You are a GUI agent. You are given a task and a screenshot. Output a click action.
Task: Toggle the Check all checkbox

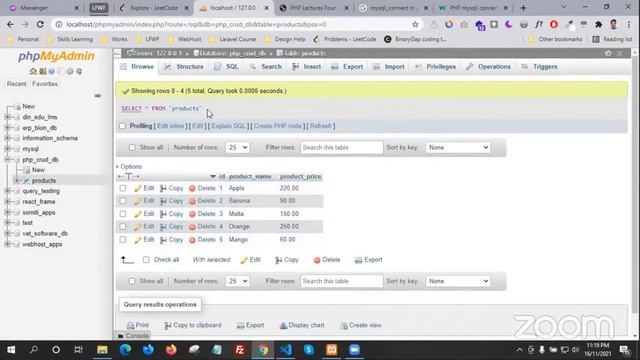[x=146, y=260]
